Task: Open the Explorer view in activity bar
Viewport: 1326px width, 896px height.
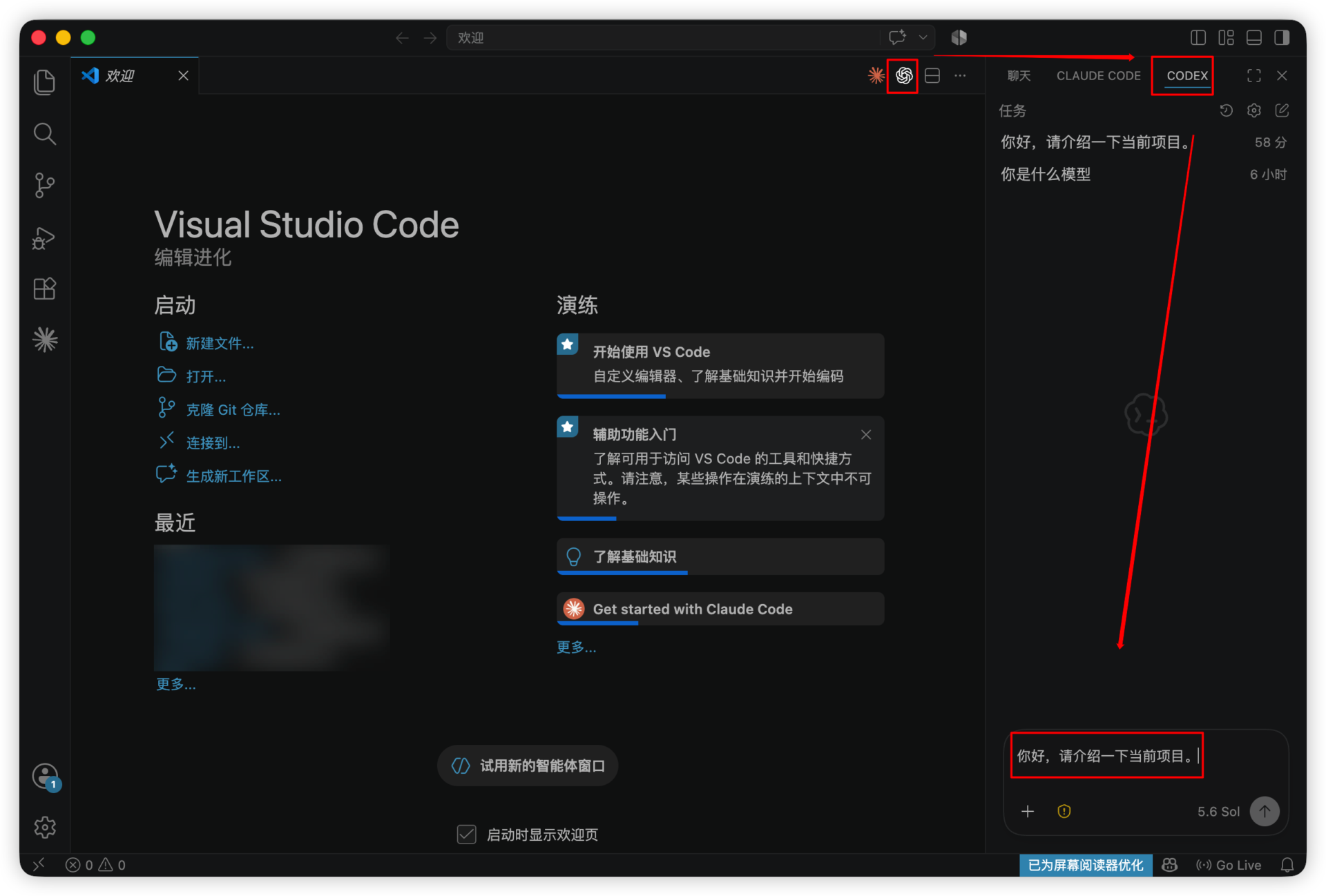Action: pos(45,82)
